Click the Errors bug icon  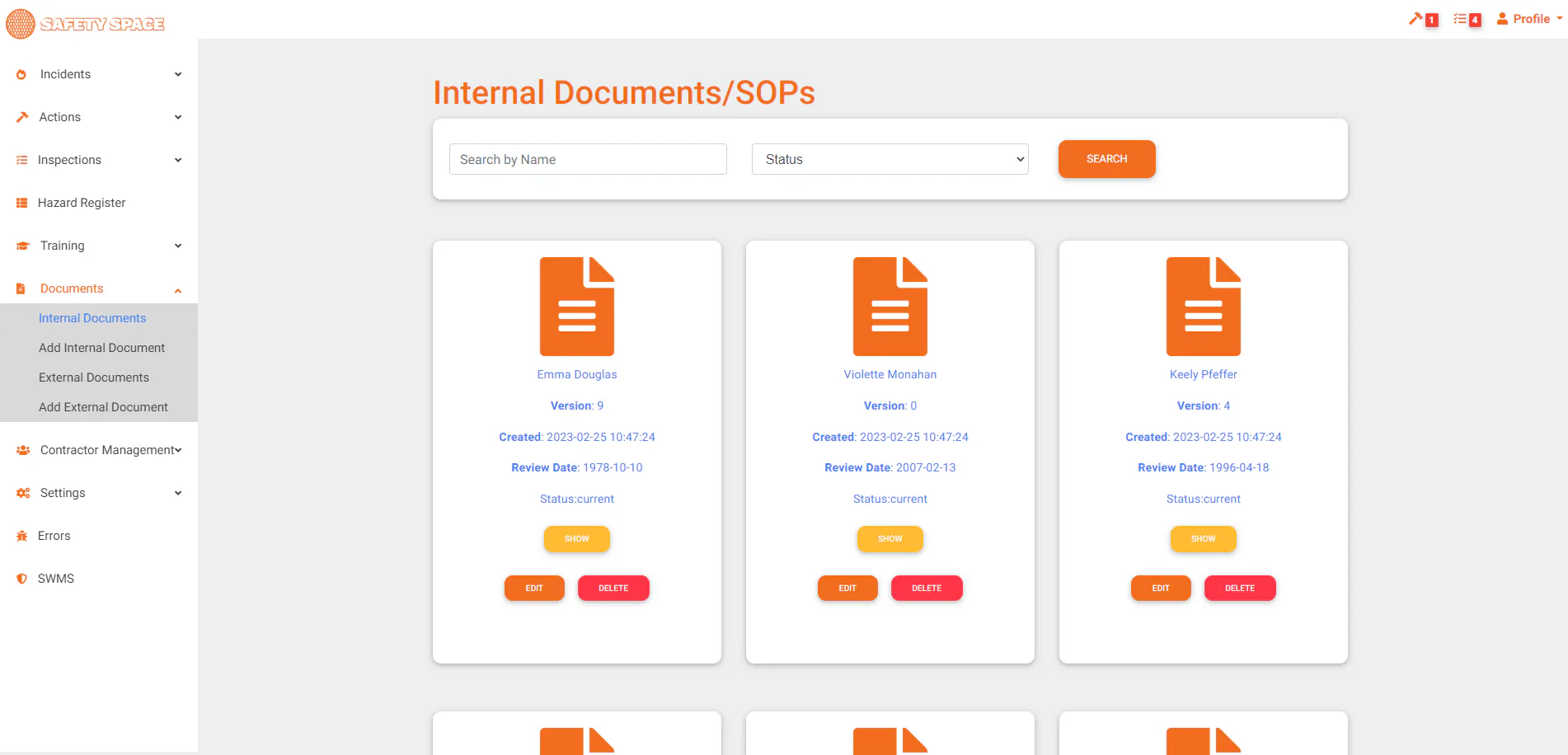pyautogui.click(x=21, y=536)
